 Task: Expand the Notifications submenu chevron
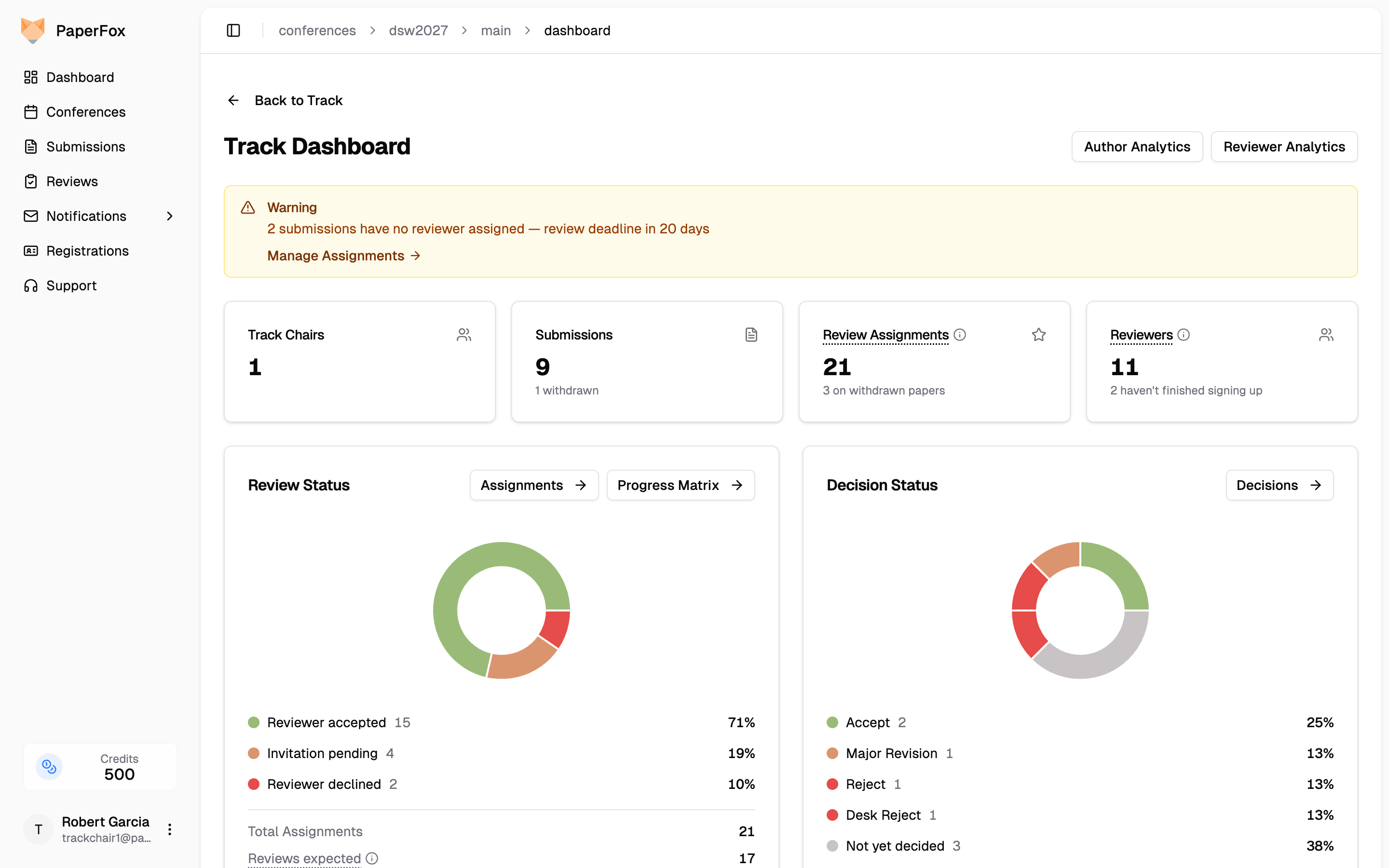(x=169, y=216)
